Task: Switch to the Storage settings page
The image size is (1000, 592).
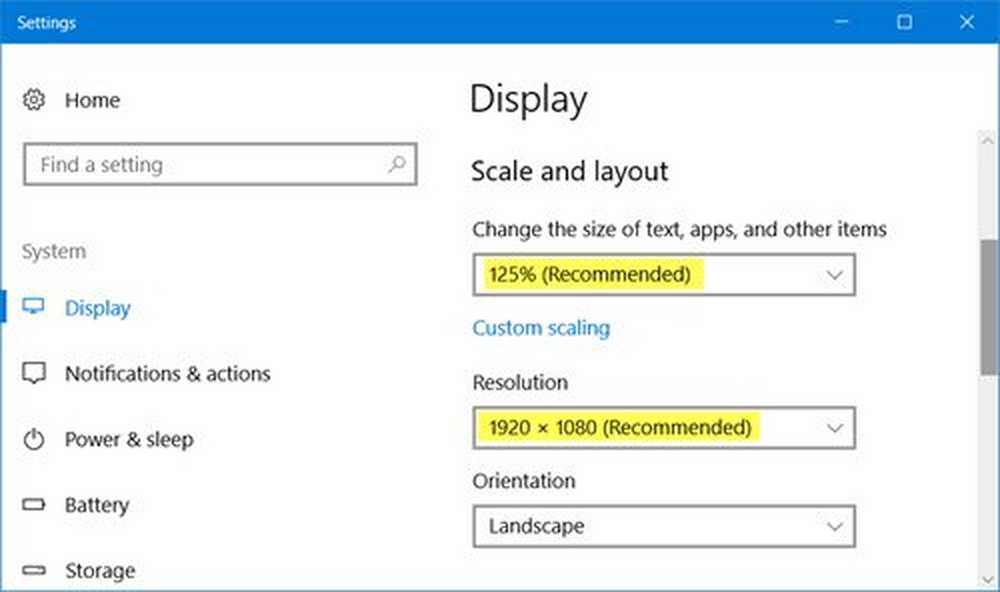Action: pos(100,571)
